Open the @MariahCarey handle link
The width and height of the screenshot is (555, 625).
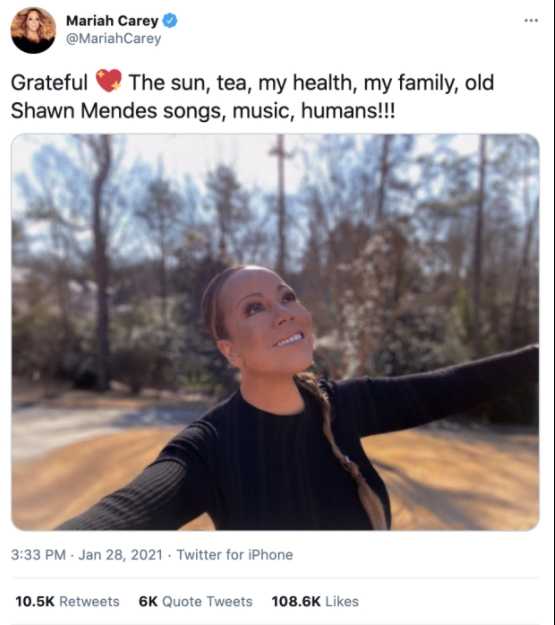[x=113, y=39]
